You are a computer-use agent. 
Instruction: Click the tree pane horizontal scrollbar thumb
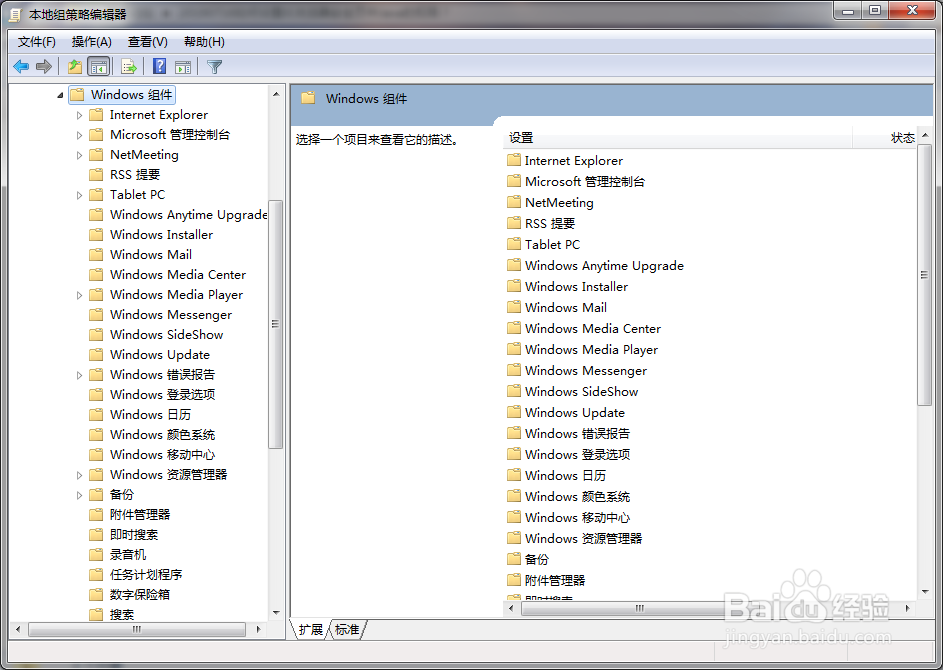(x=137, y=629)
